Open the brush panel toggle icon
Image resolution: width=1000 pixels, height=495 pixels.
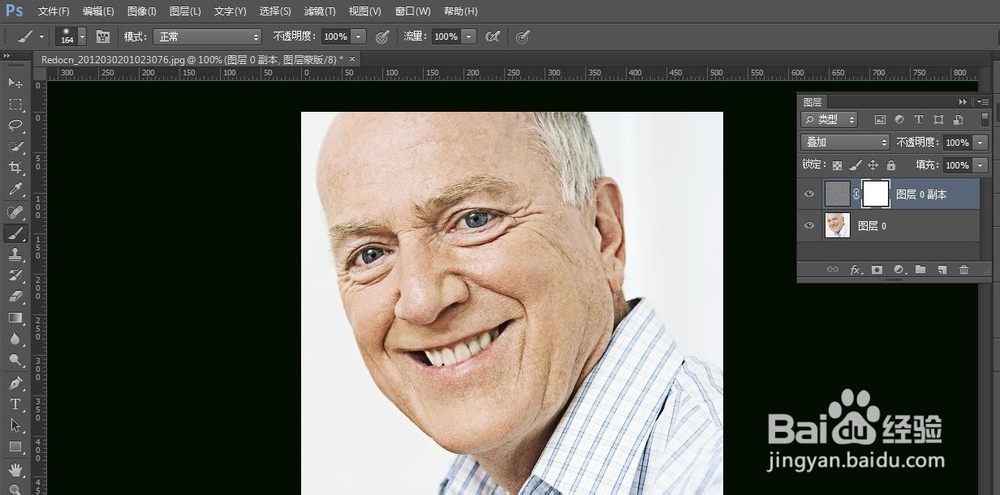point(103,37)
